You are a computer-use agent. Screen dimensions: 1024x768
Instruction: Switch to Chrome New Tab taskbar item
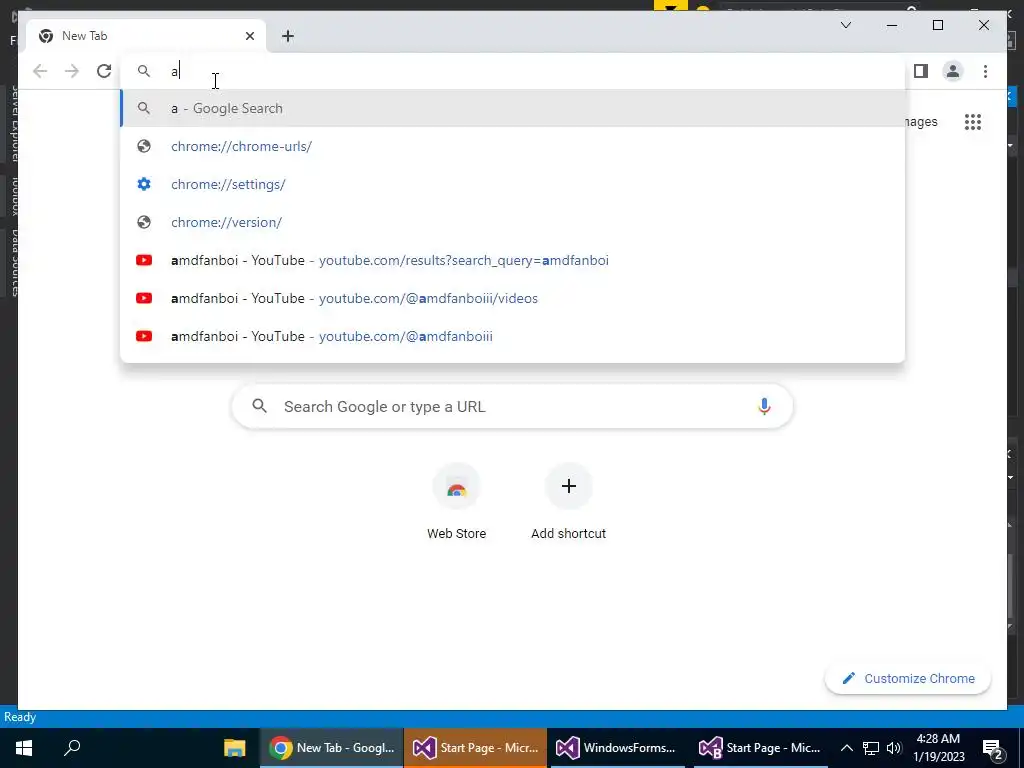click(332, 748)
